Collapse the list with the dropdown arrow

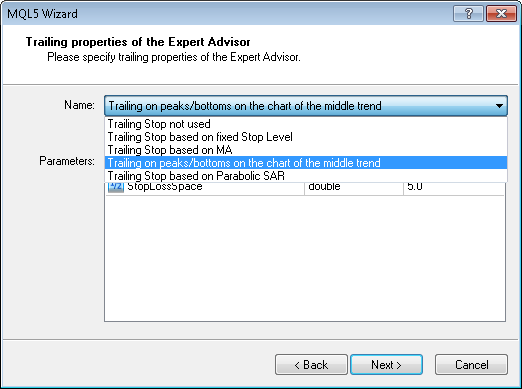coord(499,106)
